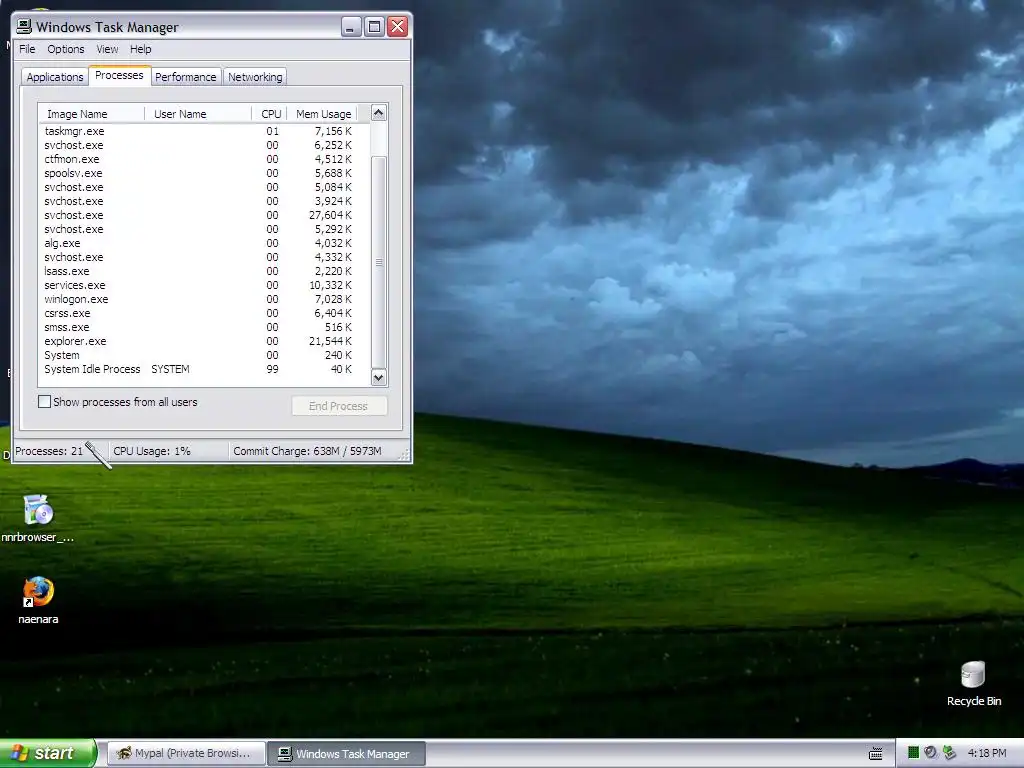Maximize the Windows Task Manager window

[374, 27]
